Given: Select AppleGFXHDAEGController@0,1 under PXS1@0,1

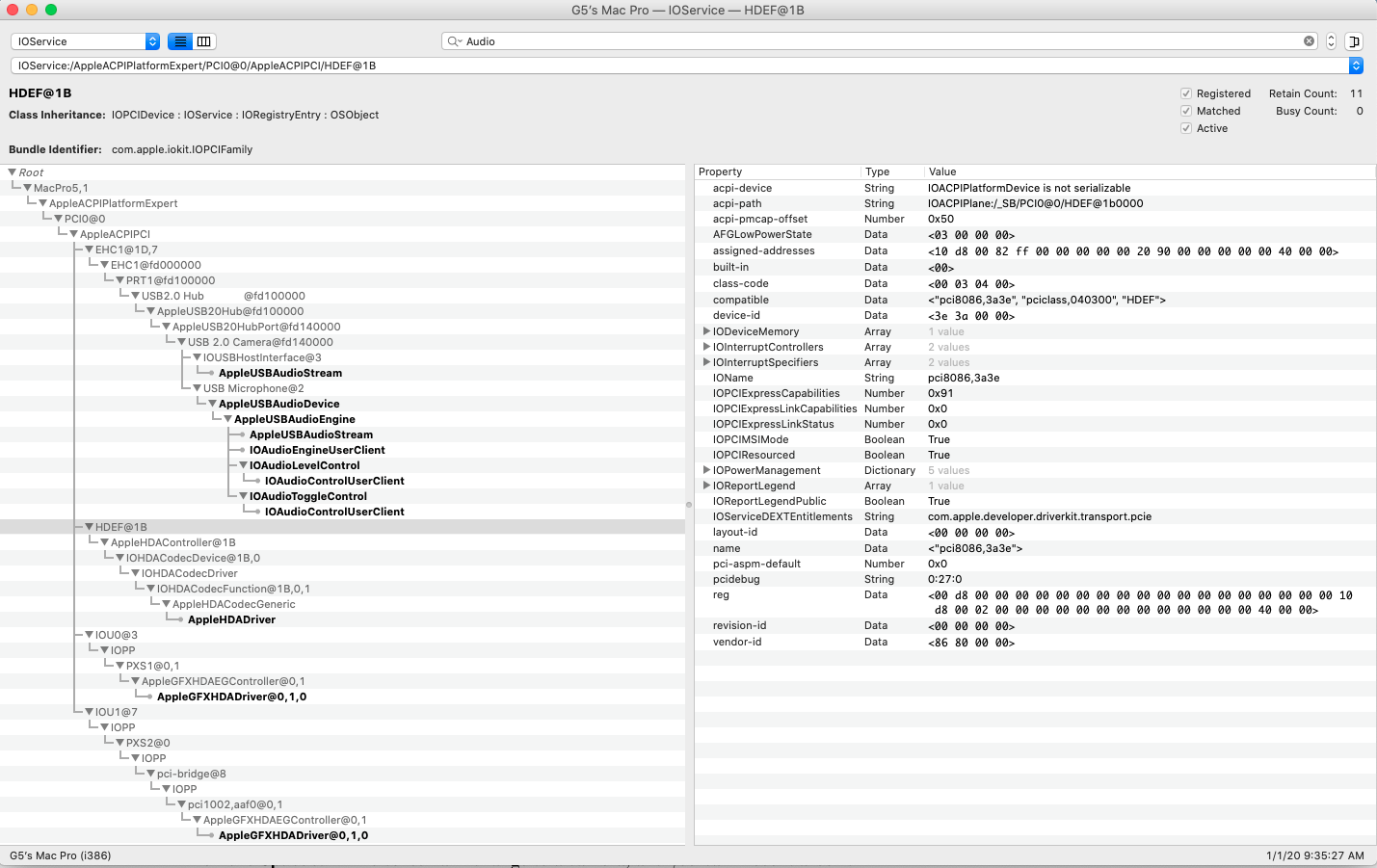Looking at the screenshot, I should pos(224,681).
